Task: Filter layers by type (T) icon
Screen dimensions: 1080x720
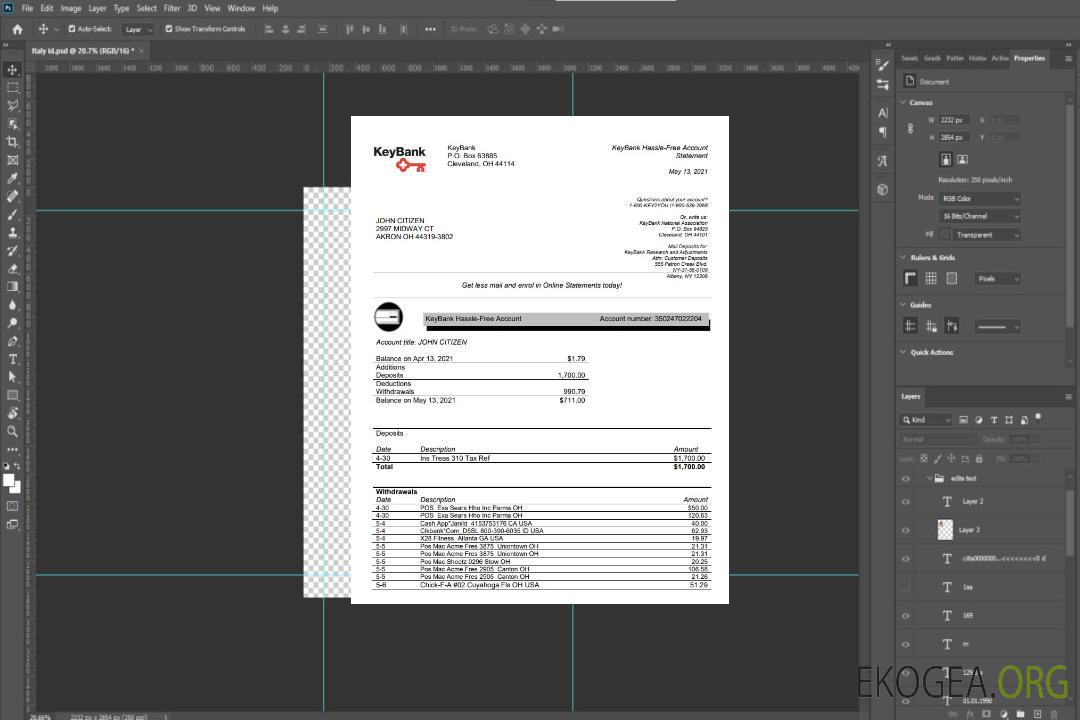Action: (994, 420)
